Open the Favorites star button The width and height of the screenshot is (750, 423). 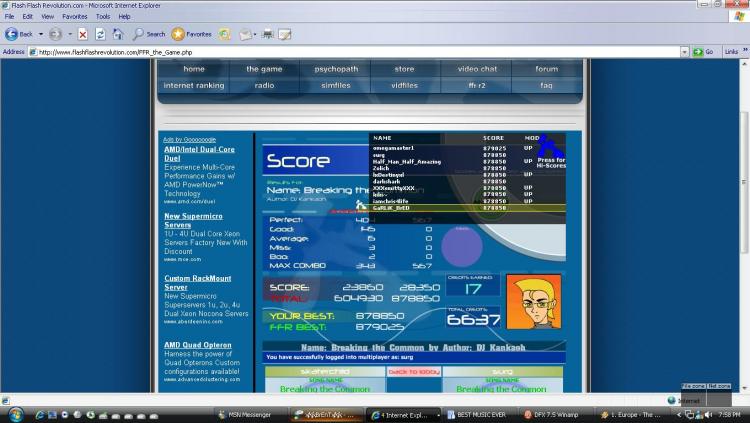click(x=191, y=34)
